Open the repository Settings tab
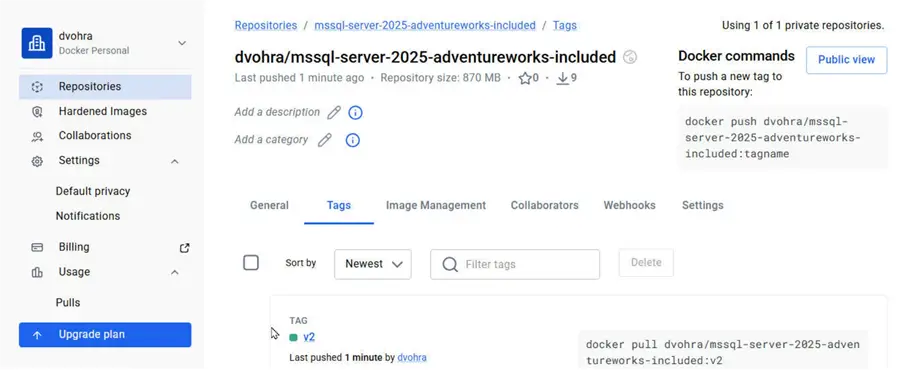The image size is (902, 370). [x=702, y=205]
